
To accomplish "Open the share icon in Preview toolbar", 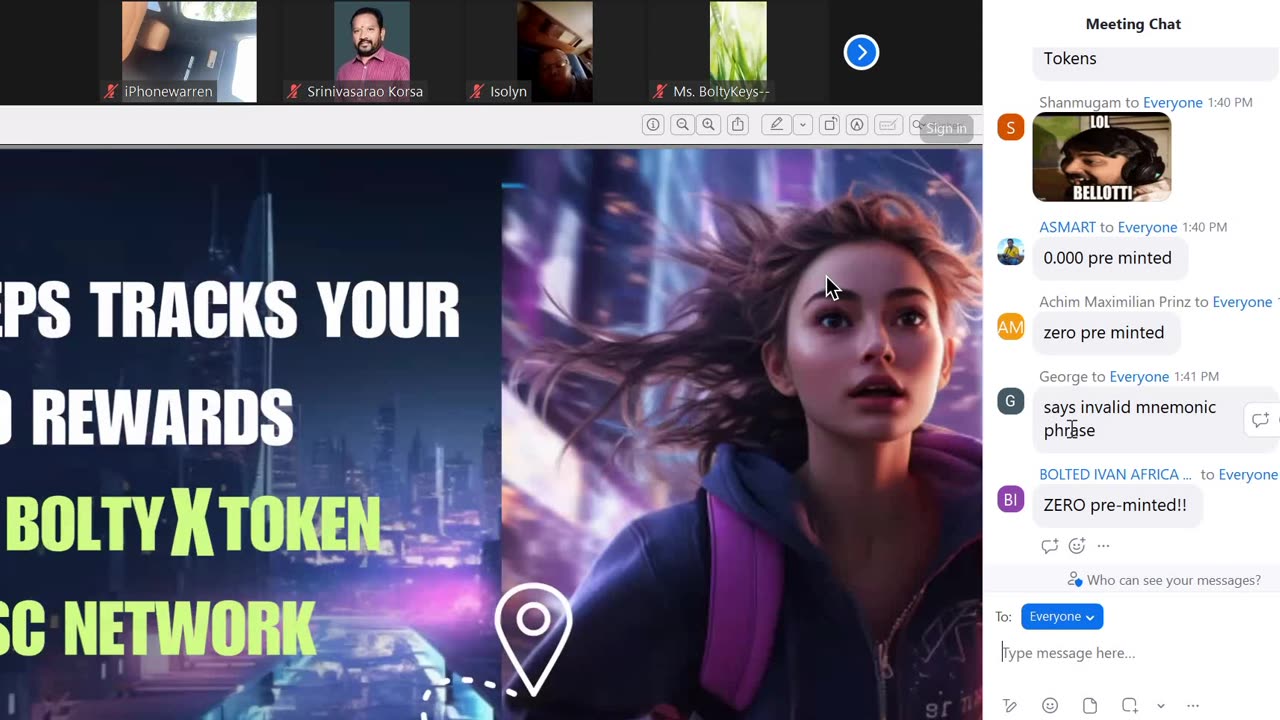I will pyautogui.click(x=738, y=125).
